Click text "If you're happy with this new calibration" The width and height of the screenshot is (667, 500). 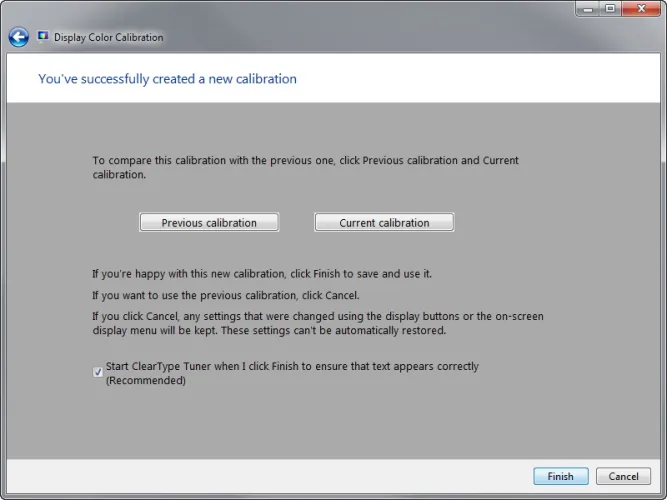click(188, 274)
